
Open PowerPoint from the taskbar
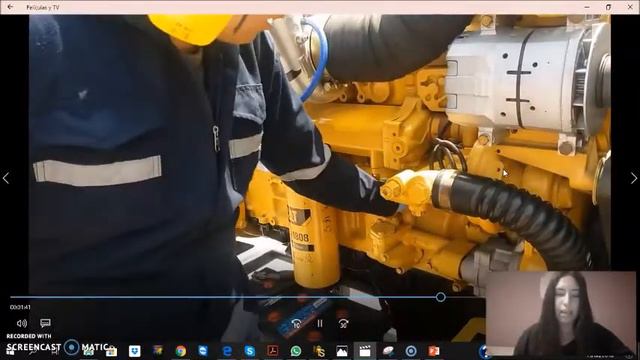pos(433,351)
